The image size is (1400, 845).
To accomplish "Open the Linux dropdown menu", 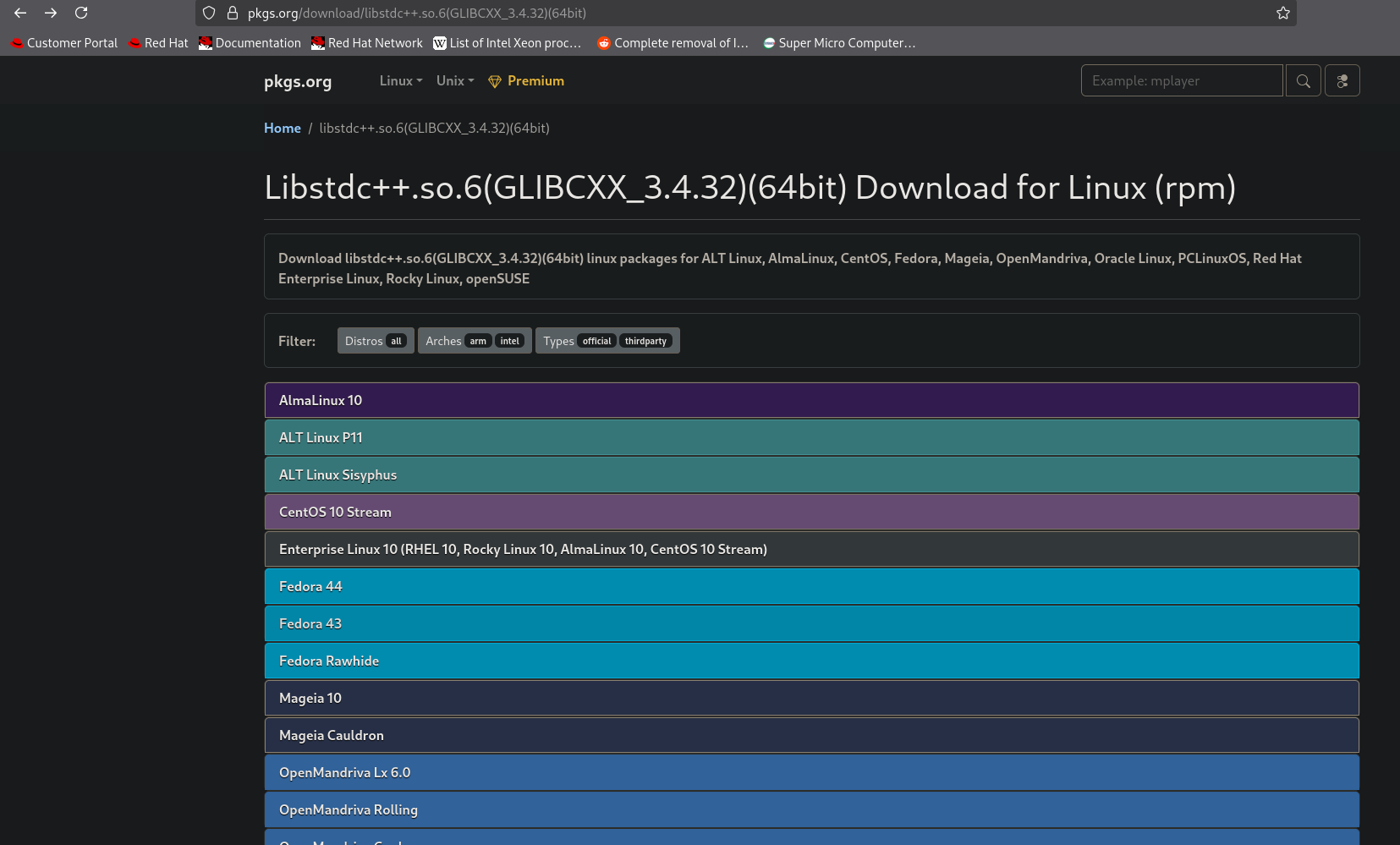I will [x=401, y=81].
